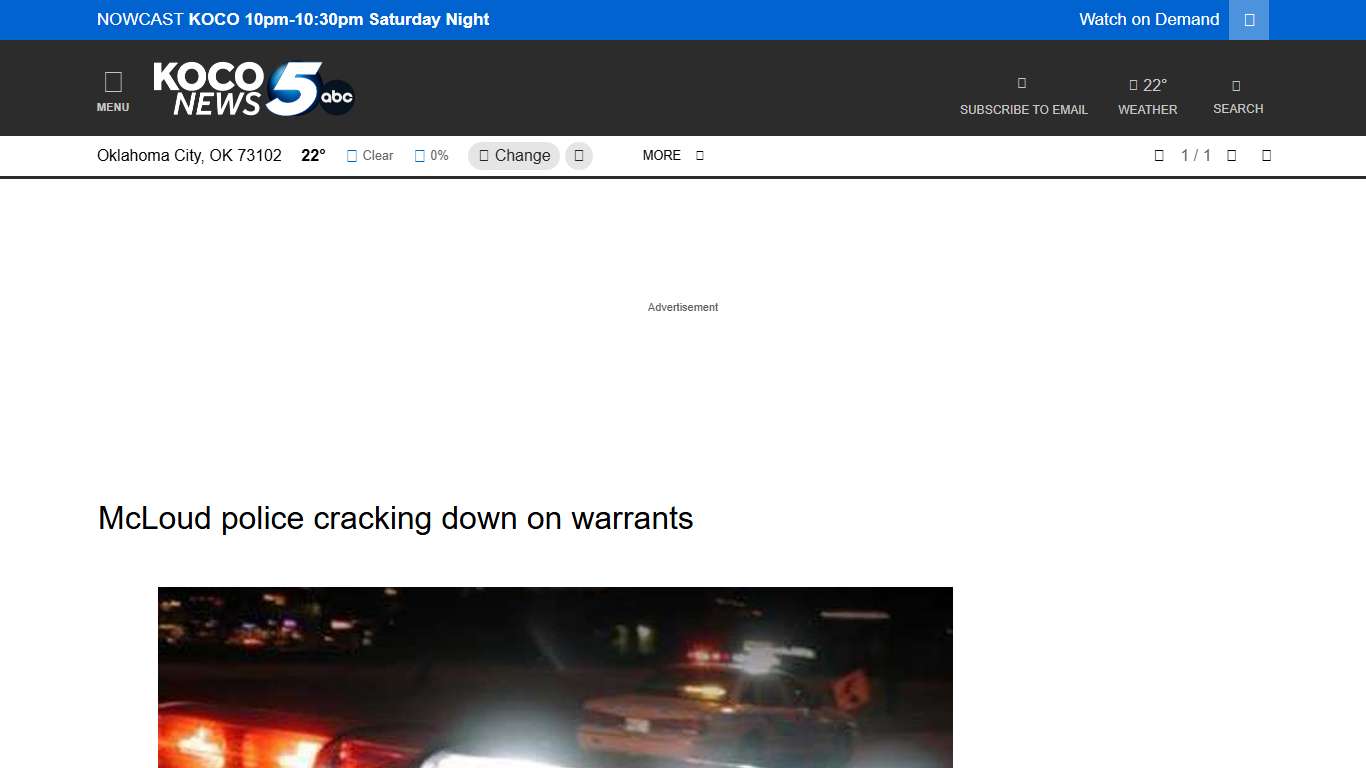Click the ABC network logo badge
The image size is (1366, 768).
click(337, 95)
